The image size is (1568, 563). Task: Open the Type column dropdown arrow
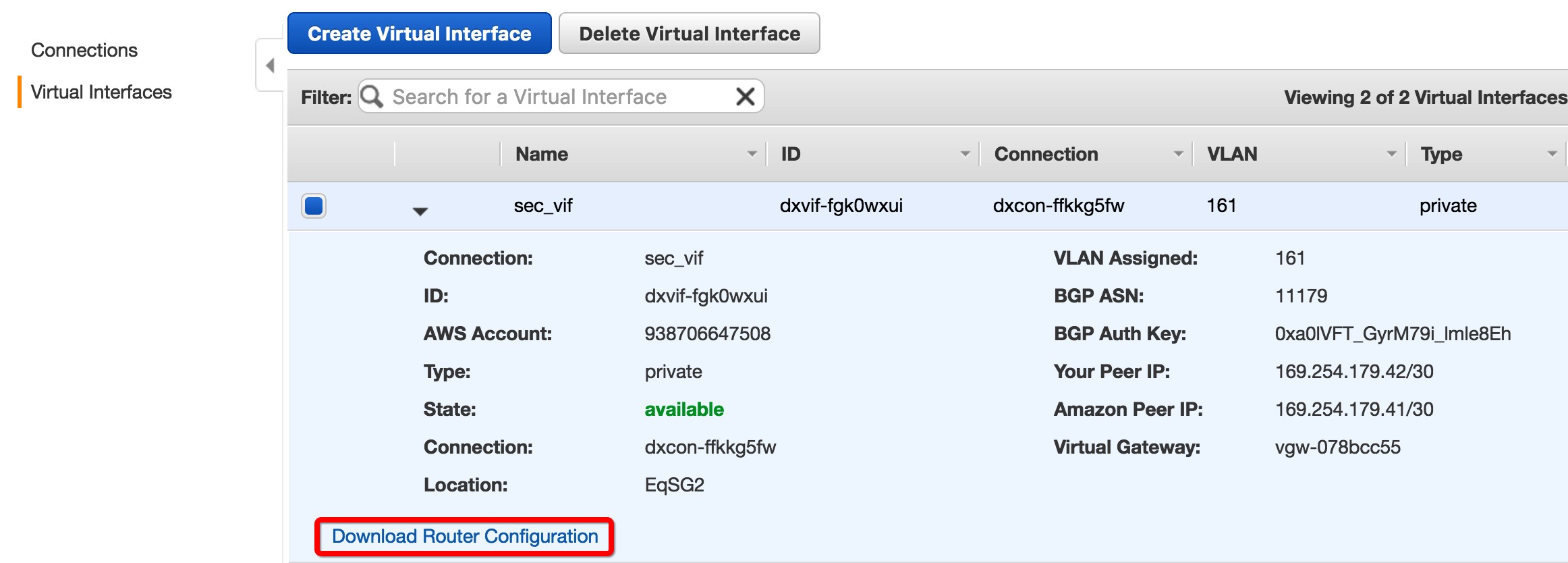1552,154
